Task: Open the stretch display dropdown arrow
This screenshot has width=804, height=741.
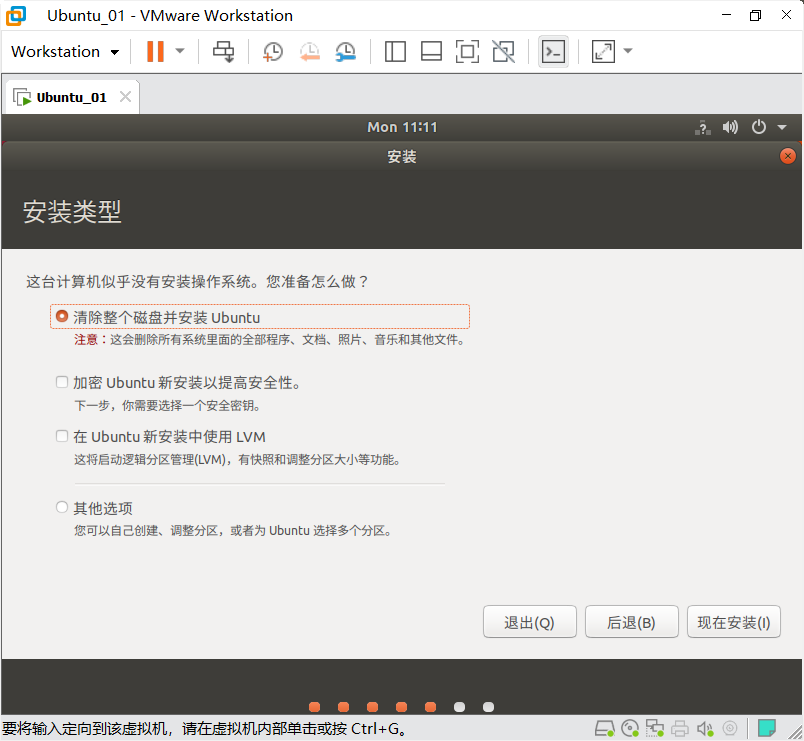Action: pos(628,51)
